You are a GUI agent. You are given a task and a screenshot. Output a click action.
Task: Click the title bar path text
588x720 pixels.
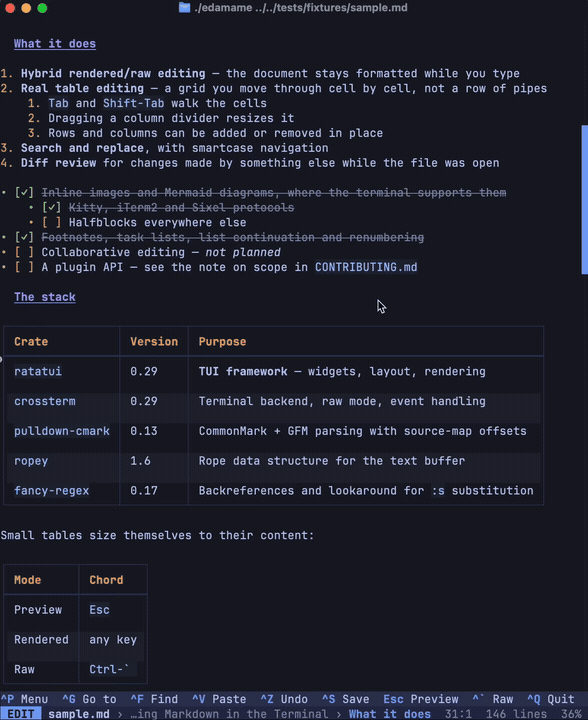(301, 7)
